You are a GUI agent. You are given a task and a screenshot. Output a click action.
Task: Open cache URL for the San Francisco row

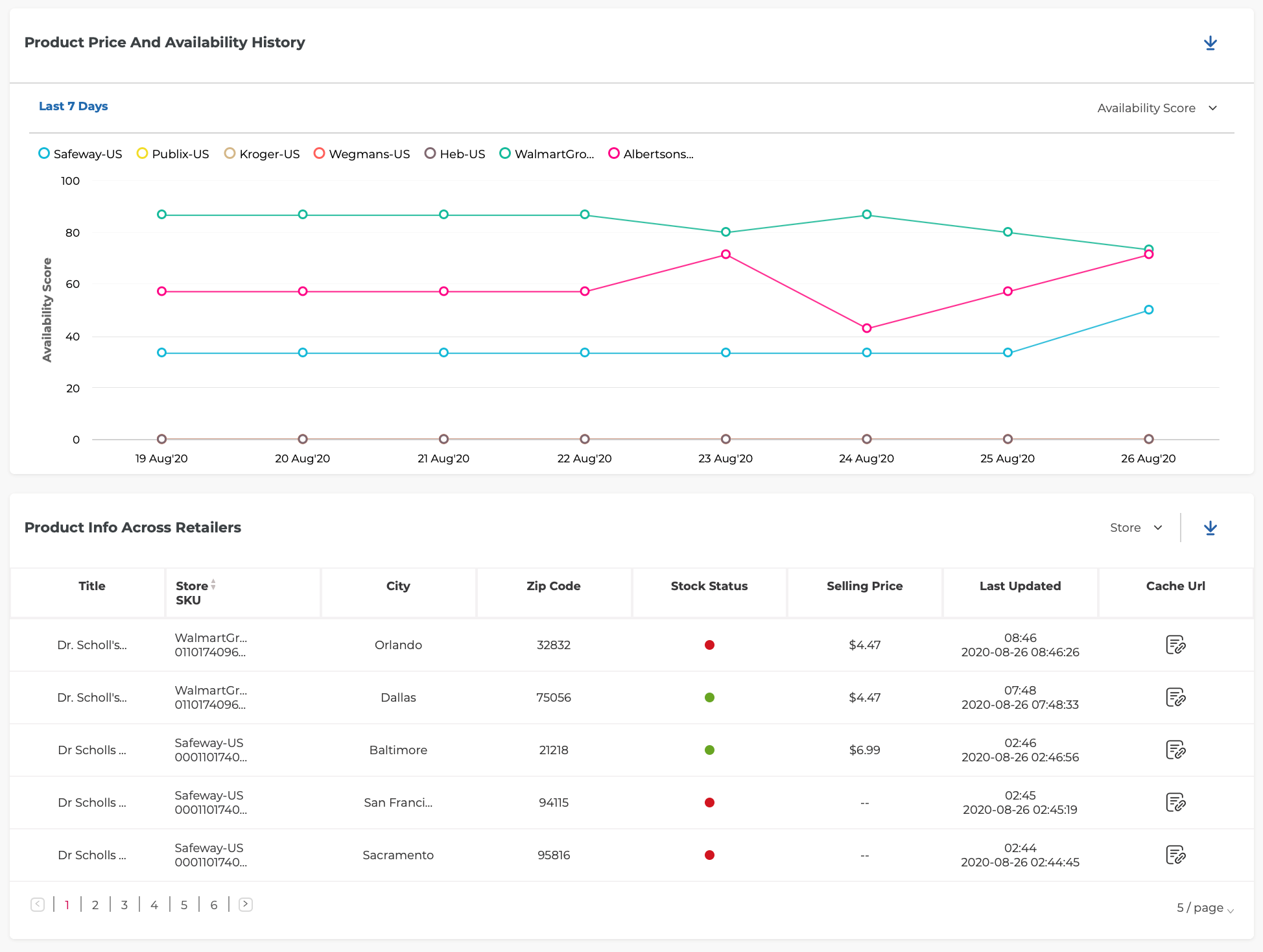click(1175, 802)
